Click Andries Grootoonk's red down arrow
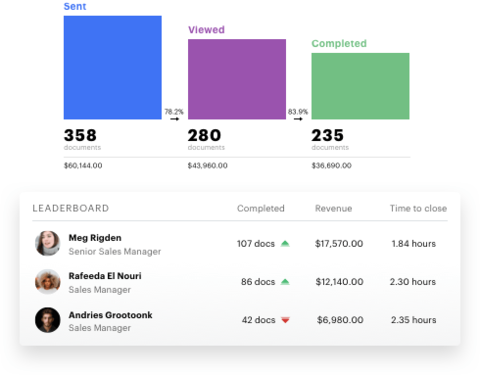Viewport: 480px width, 376px height. click(285, 320)
